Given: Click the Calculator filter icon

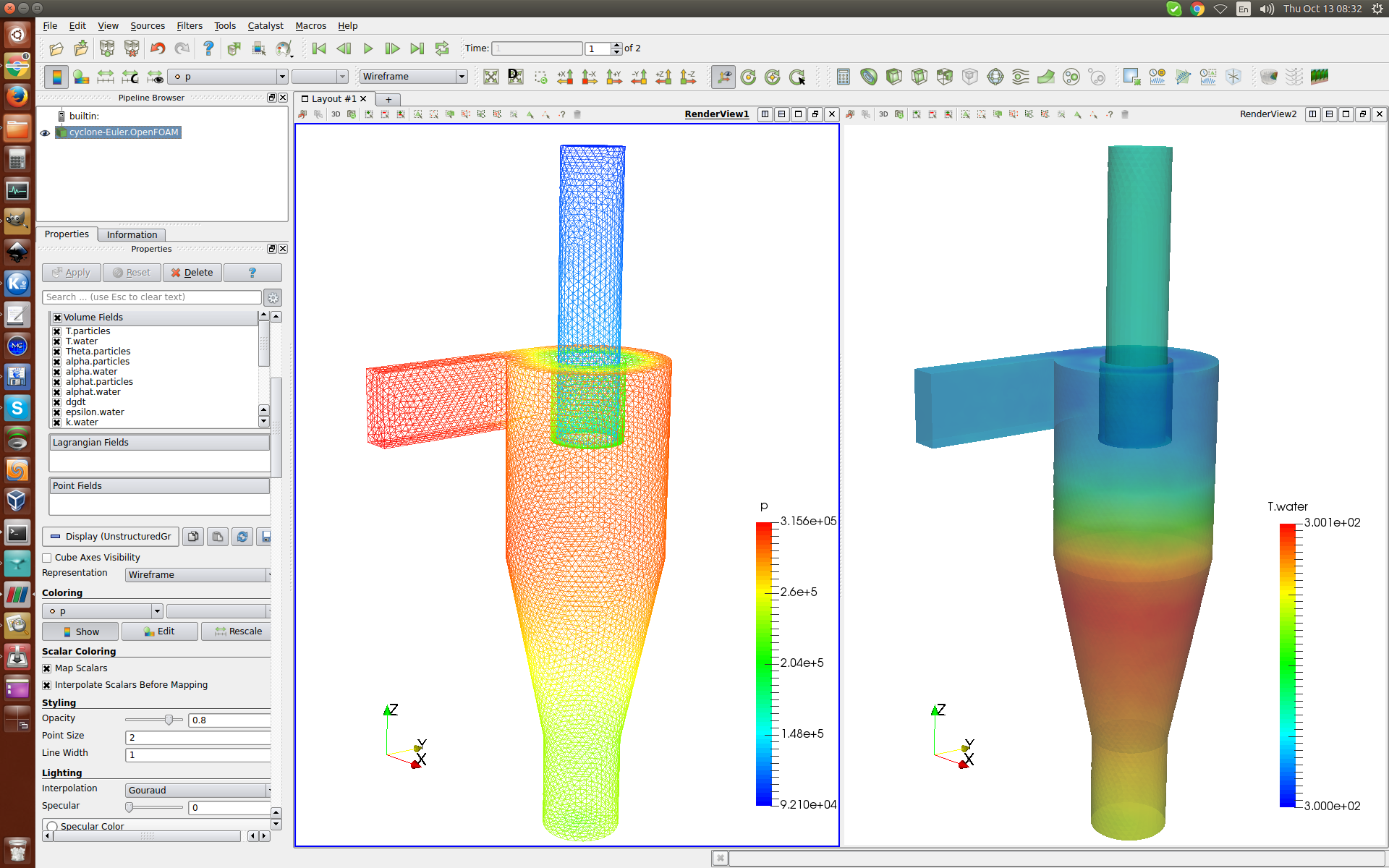Looking at the screenshot, I should 843,77.
